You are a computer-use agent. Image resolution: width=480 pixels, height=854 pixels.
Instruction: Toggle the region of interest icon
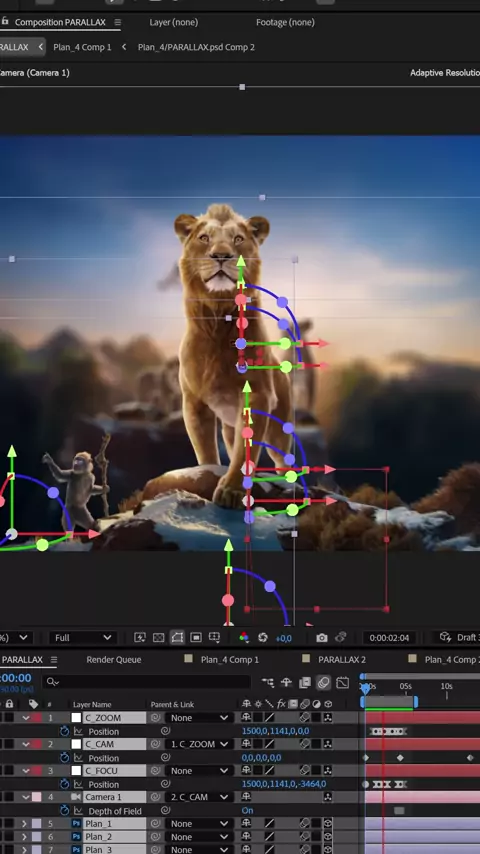coord(196,637)
